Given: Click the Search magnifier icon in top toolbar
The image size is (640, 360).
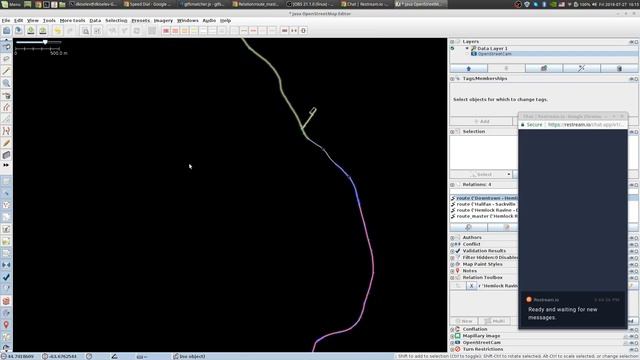Looking at the screenshot, I should 85,31.
